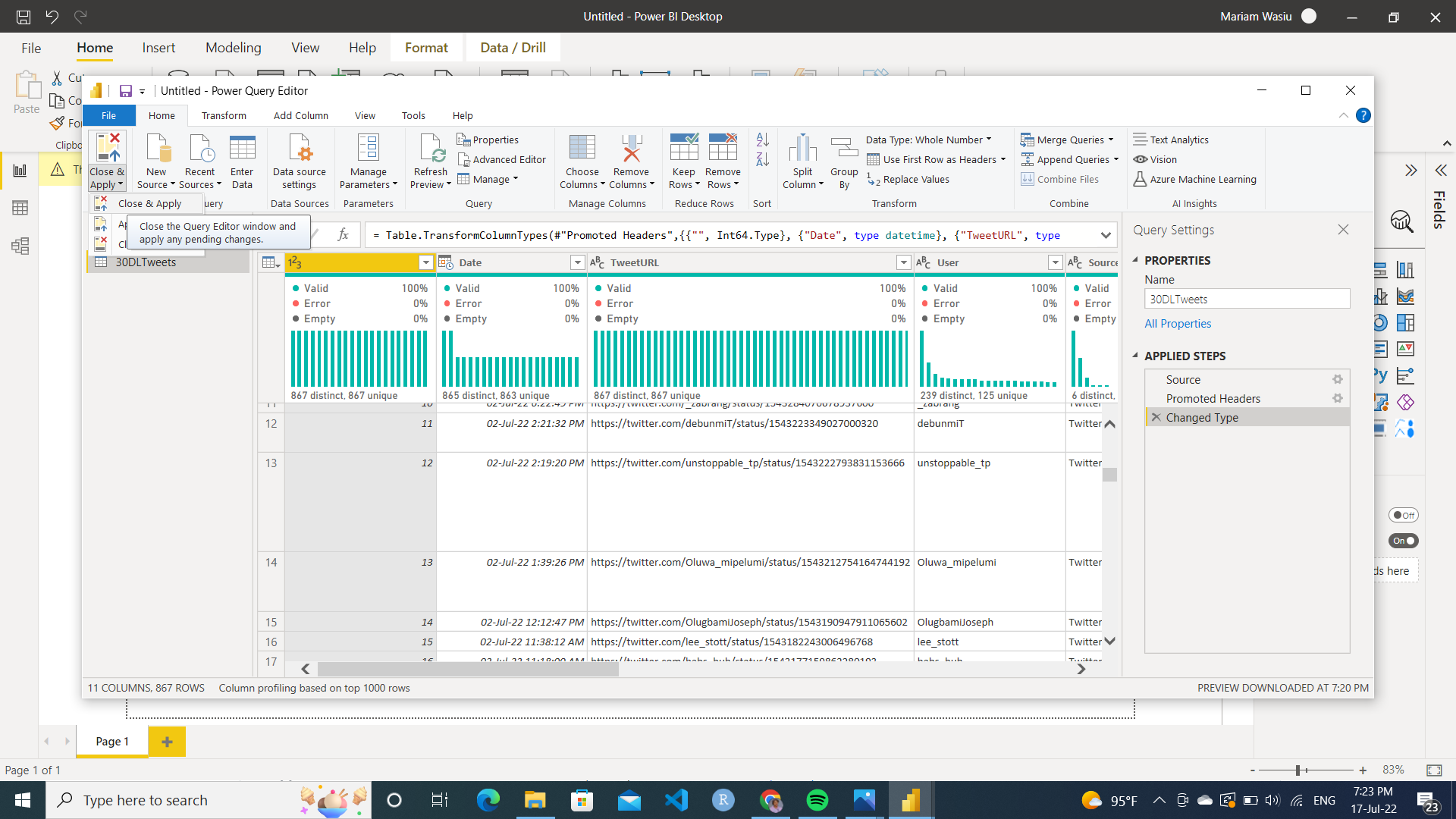Click the Close & Apply button
1456x819 pixels.
pos(107,159)
